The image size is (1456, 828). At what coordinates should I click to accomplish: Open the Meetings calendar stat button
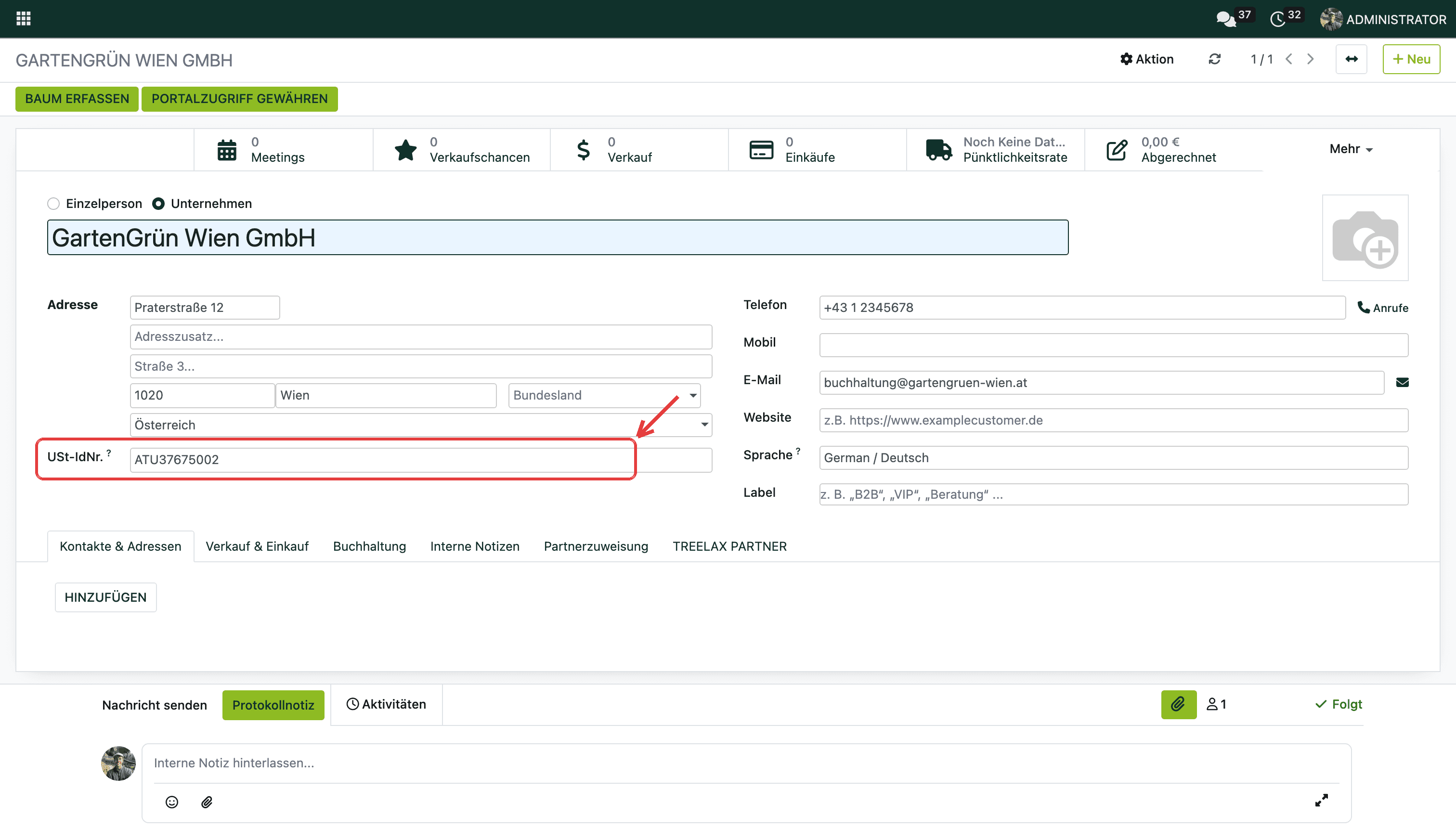pos(283,150)
